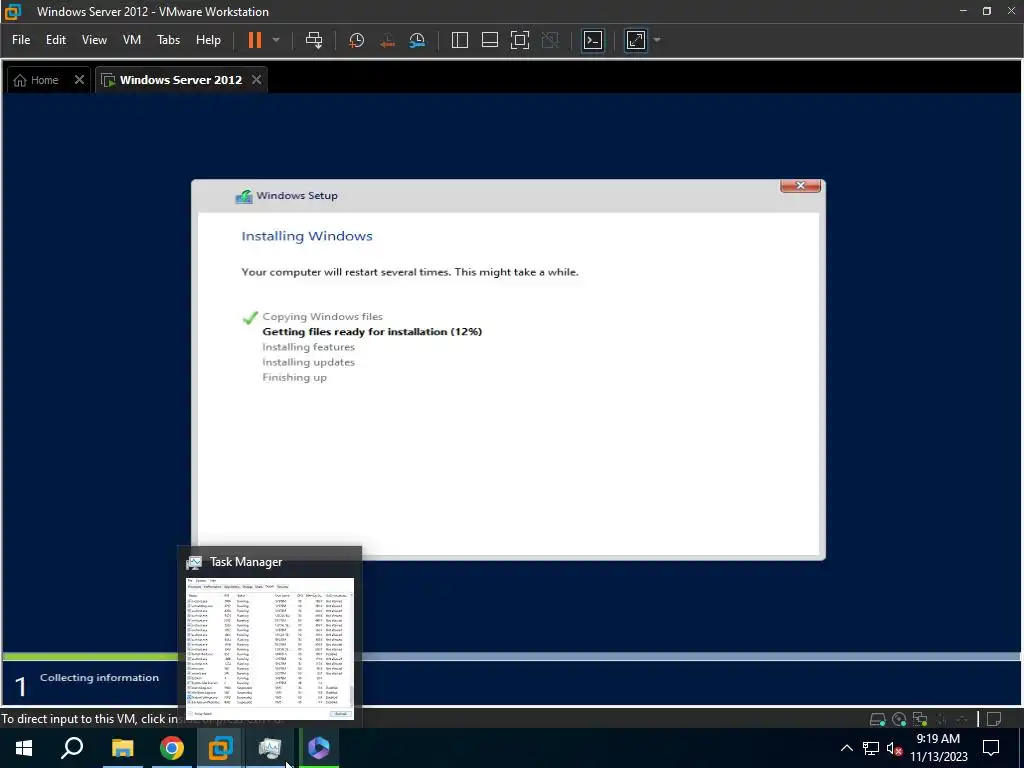Click the network tray icon

coord(871,748)
